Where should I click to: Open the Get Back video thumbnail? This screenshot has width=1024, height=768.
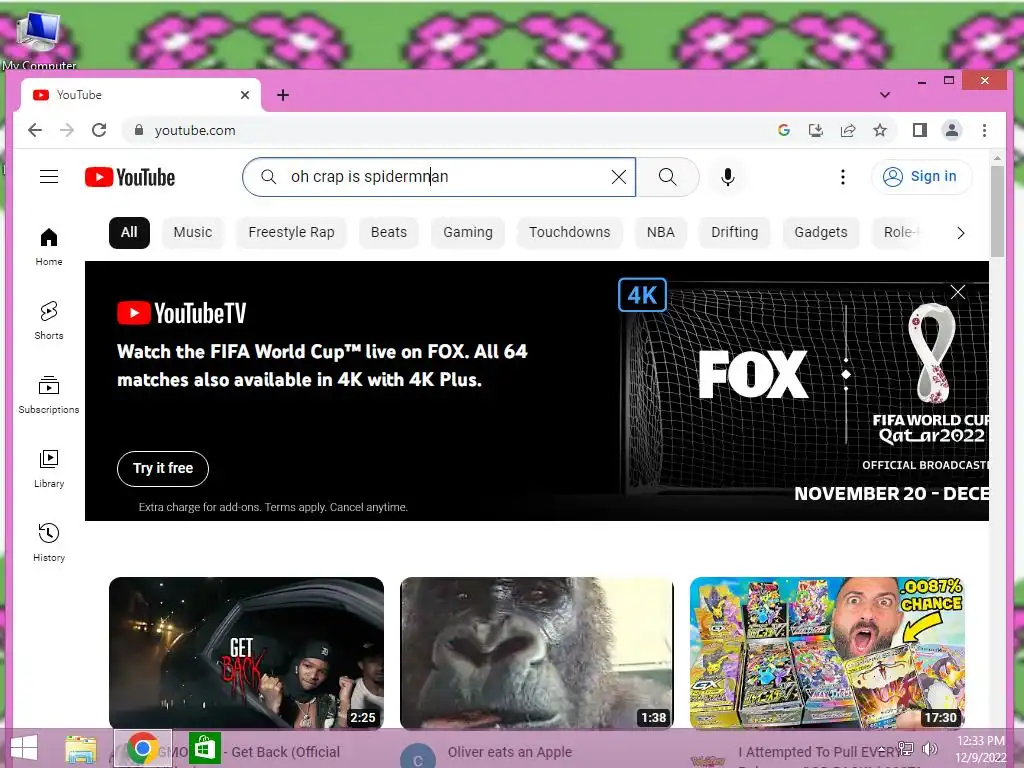click(246, 653)
